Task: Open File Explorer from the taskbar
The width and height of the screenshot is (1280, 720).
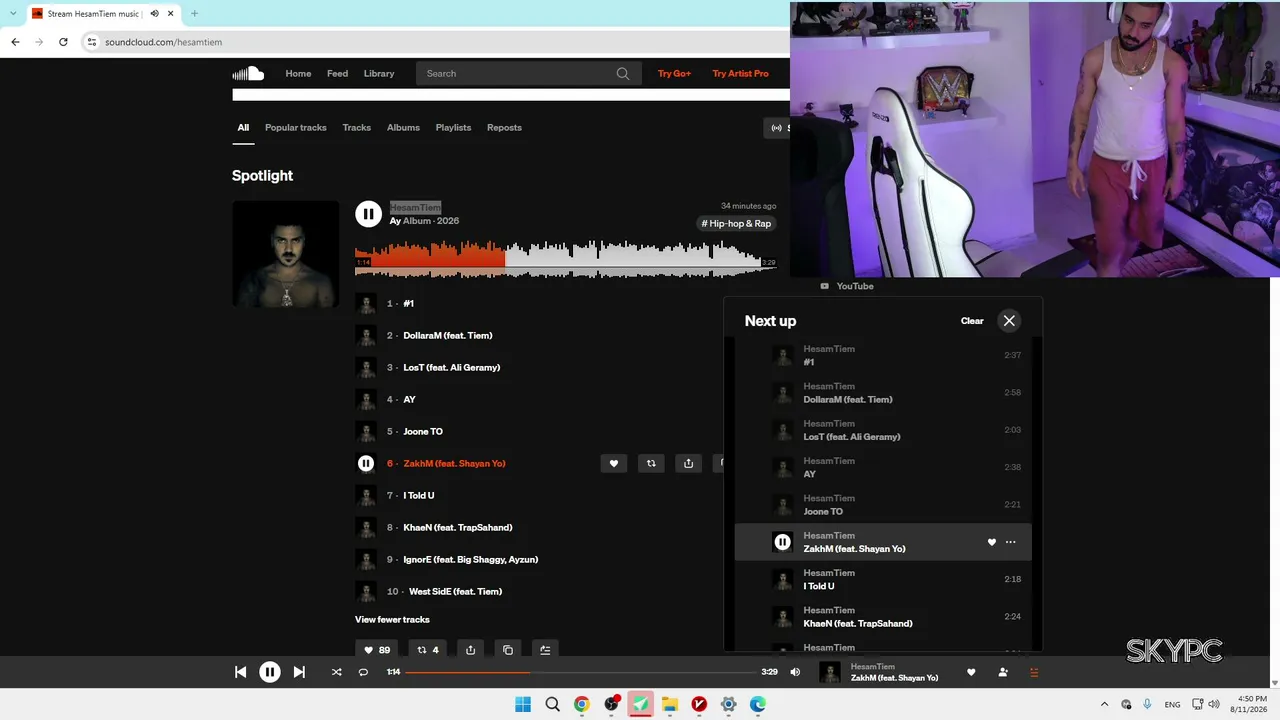Action: [x=670, y=704]
